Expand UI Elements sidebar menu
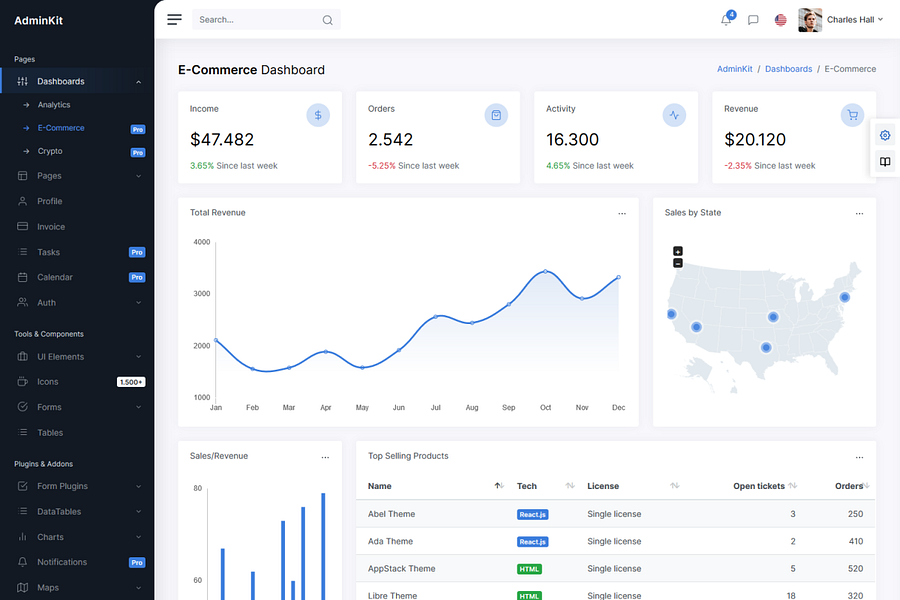Image resolution: width=900 pixels, height=600 pixels. point(138,357)
